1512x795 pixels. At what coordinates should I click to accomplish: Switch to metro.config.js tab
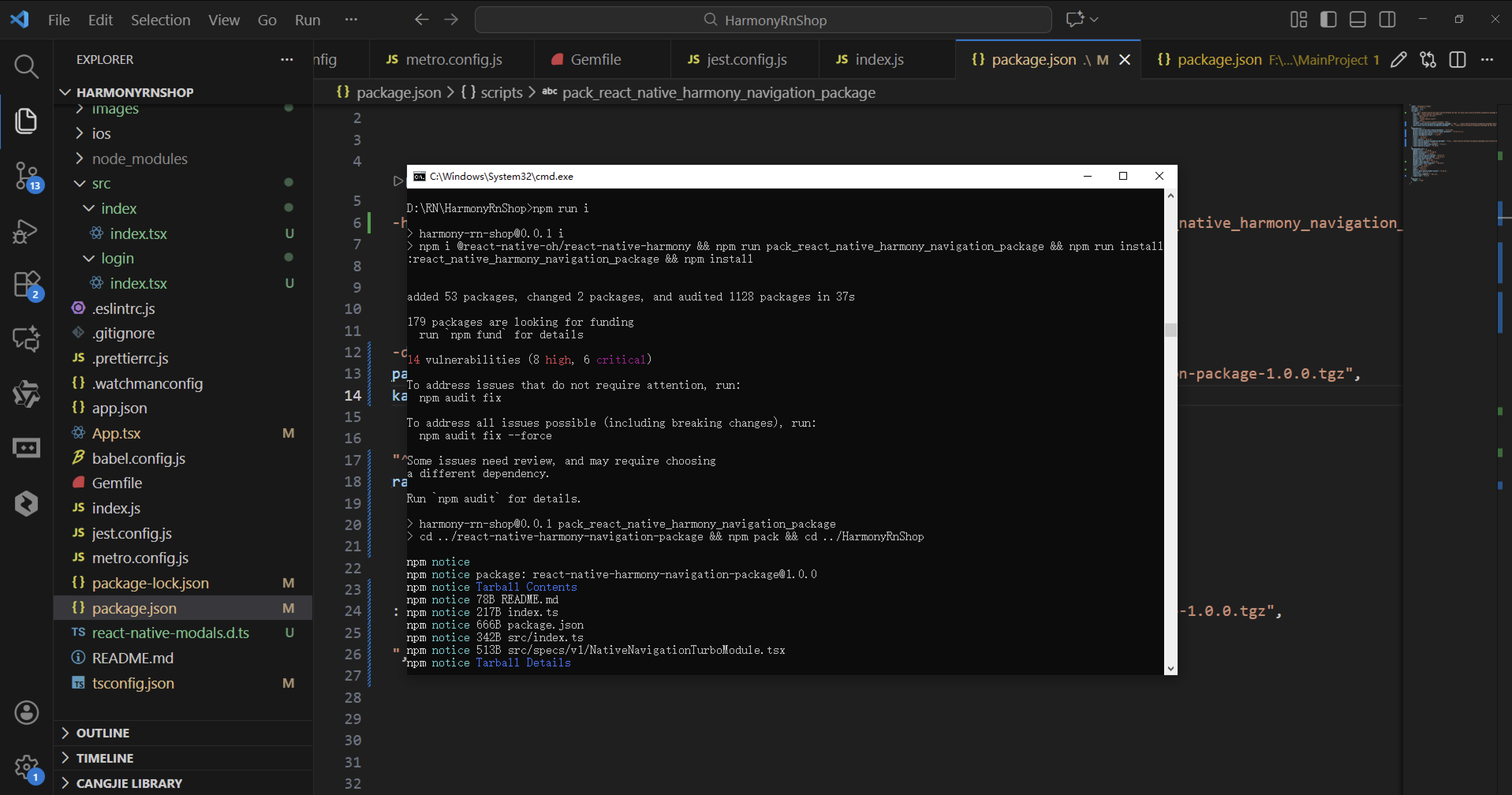click(x=453, y=59)
